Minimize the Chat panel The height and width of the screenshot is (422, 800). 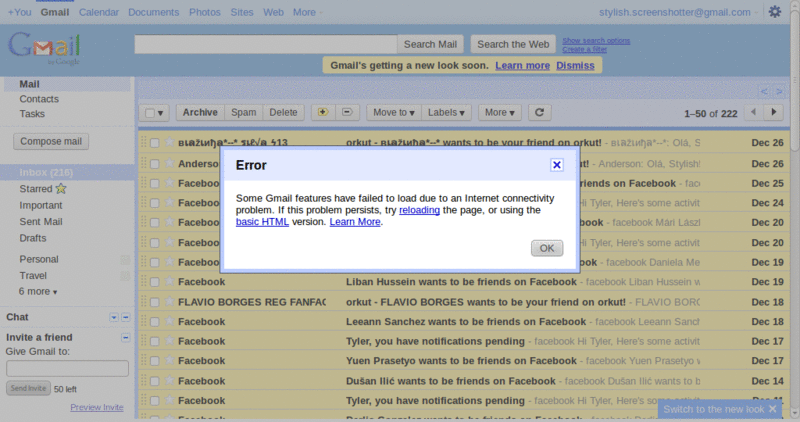click(x=126, y=317)
